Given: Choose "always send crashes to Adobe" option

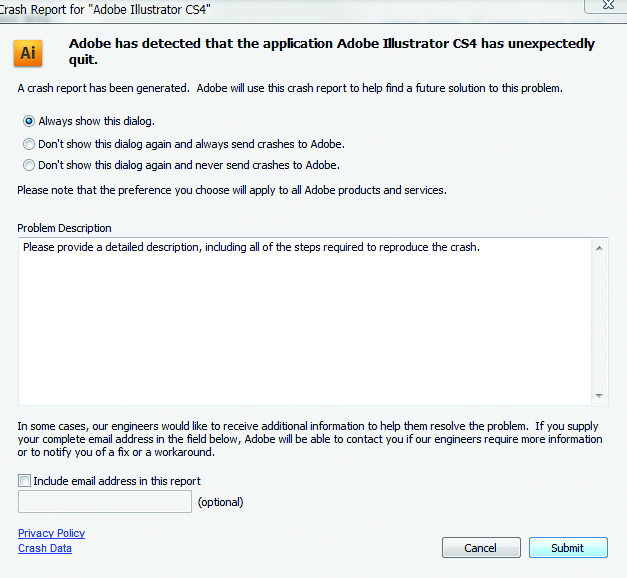Looking at the screenshot, I should pos(29,144).
